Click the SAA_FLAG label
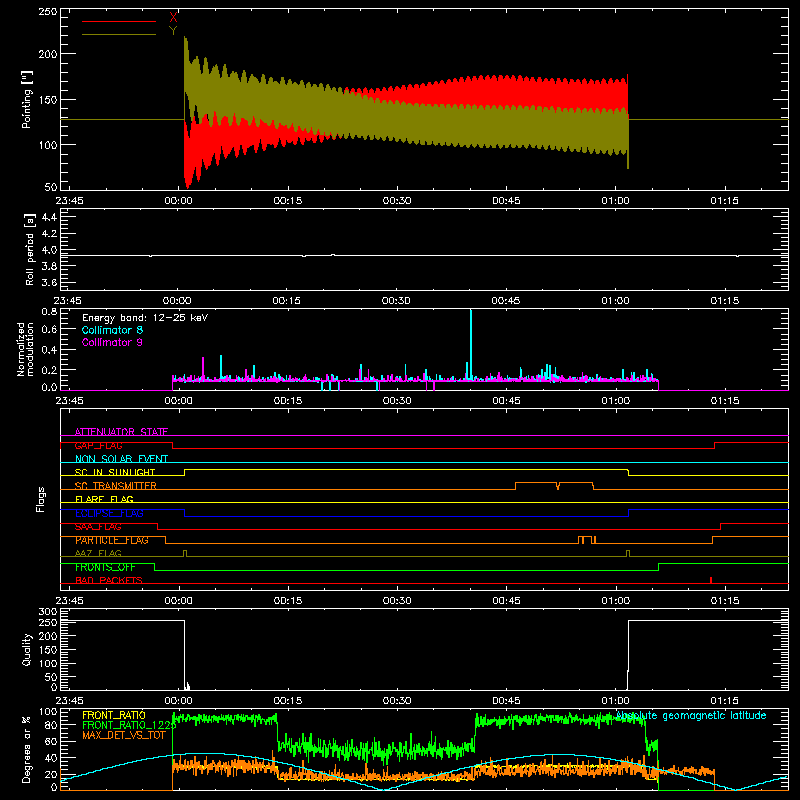The width and height of the screenshot is (800, 800). 98,527
